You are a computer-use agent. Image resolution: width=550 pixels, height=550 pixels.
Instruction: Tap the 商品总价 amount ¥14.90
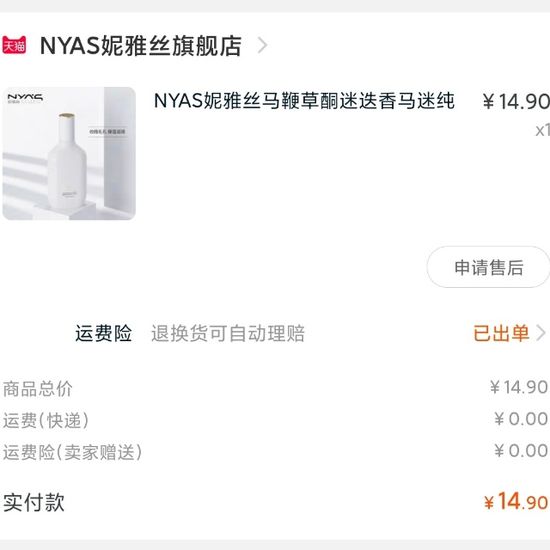click(x=518, y=387)
